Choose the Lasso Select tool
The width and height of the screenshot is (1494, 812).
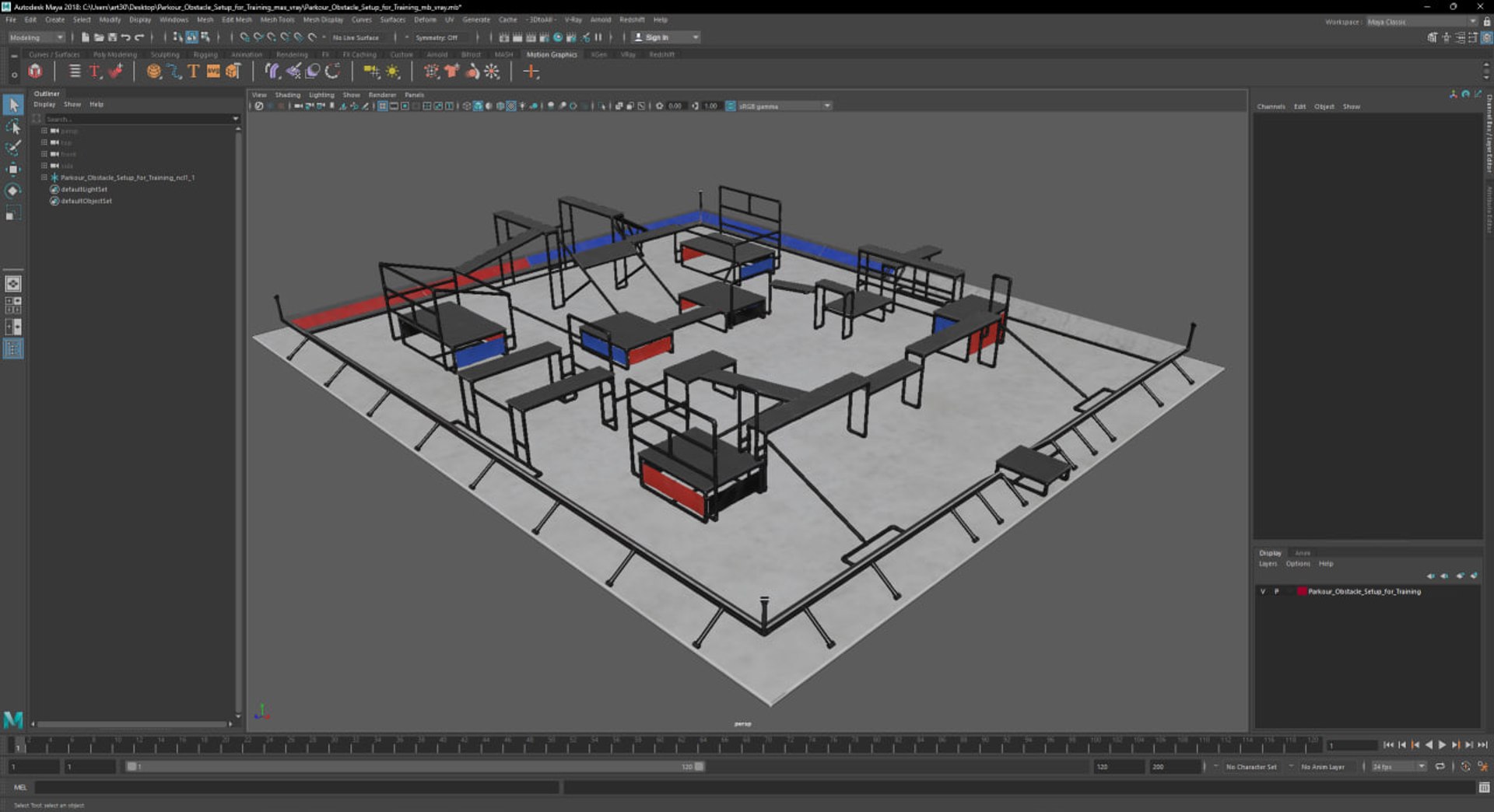pyautogui.click(x=13, y=127)
